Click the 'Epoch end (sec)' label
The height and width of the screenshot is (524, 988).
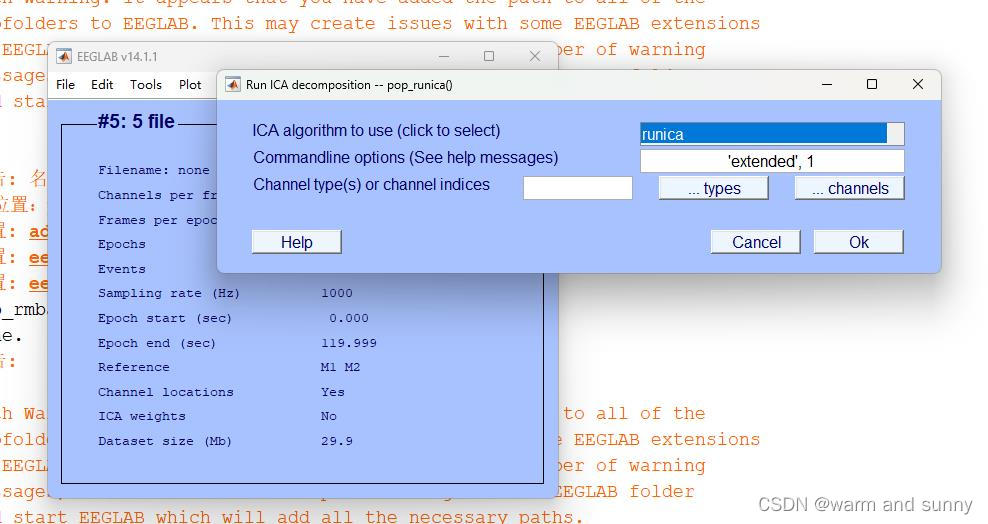pos(157,343)
